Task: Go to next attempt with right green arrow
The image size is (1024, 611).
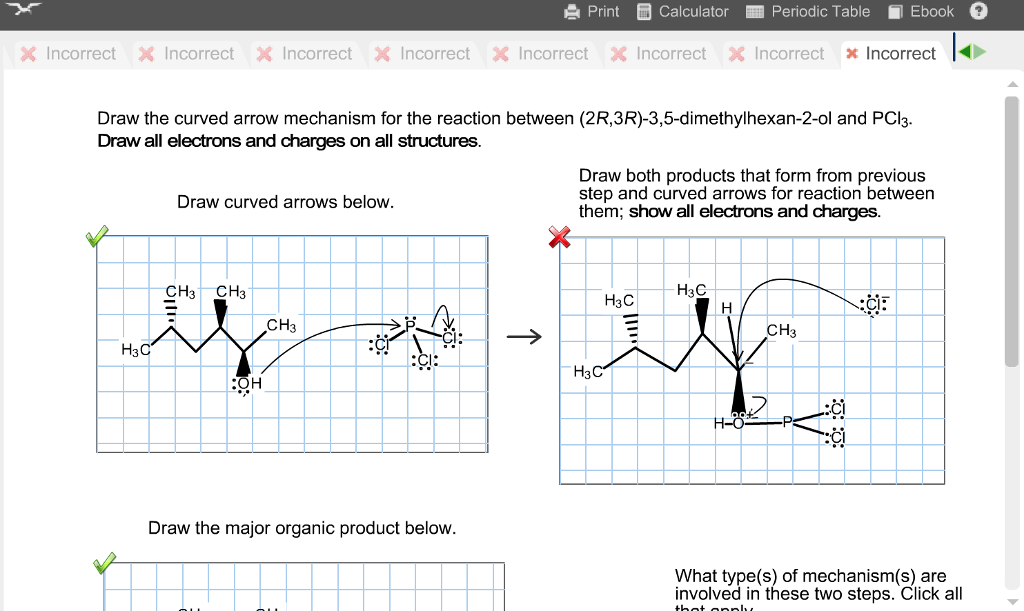Action: [x=980, y=52]
